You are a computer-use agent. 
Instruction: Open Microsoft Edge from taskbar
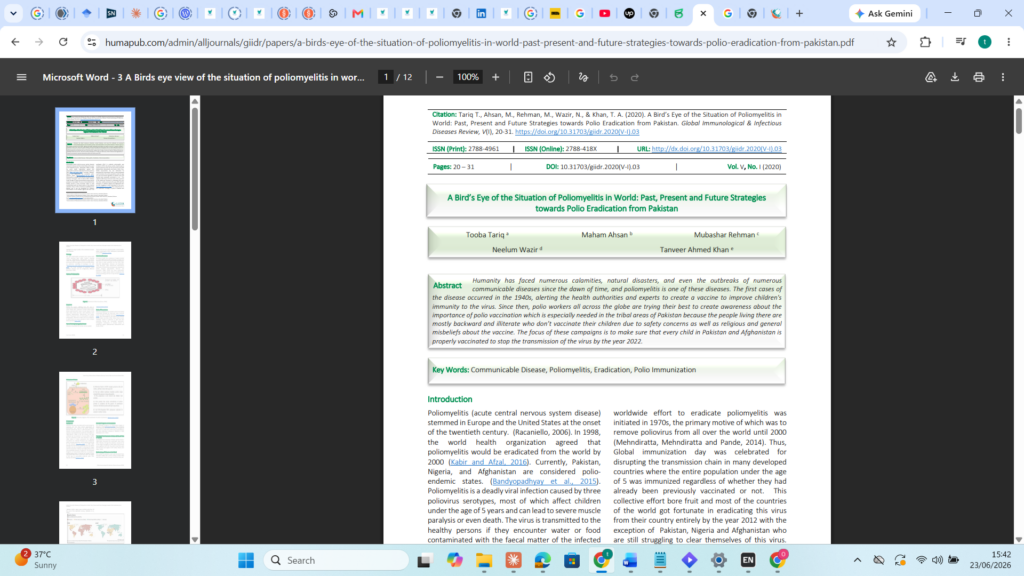coord(542,560)
